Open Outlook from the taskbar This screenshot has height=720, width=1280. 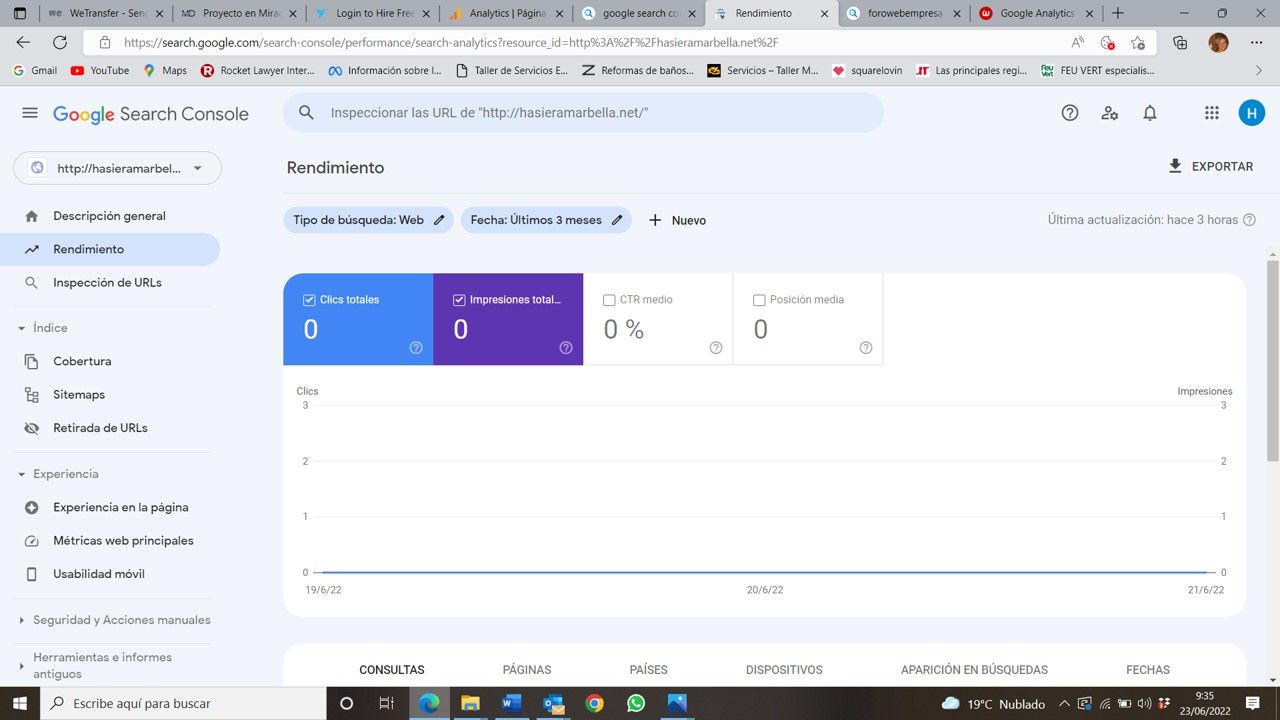coord(553,703)
